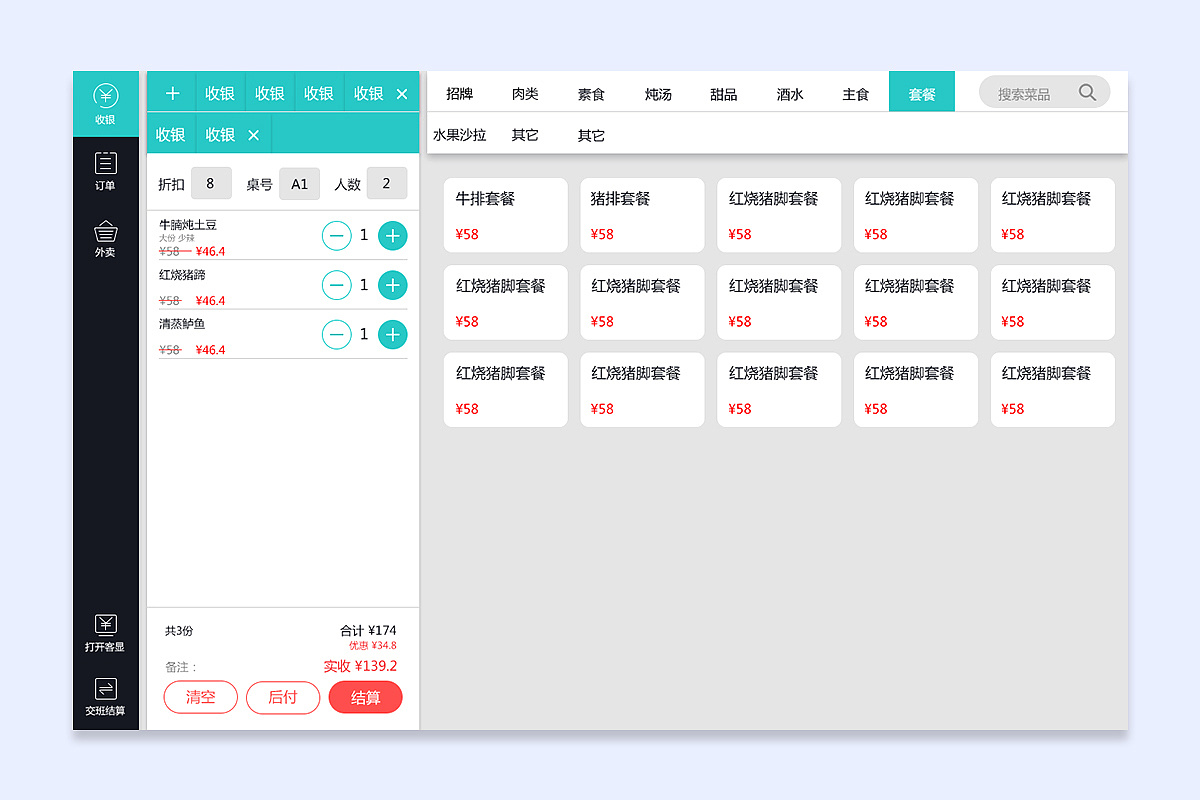Click the 桌号 table number field A1
Image resolution: width=1200 pixels, height=800 pixels.
pos(299,184)
